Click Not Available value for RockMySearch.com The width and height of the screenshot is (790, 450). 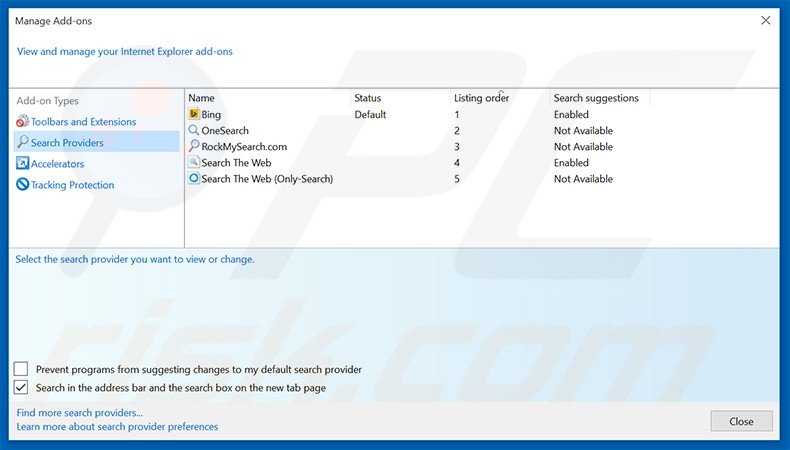click(583, 147)
